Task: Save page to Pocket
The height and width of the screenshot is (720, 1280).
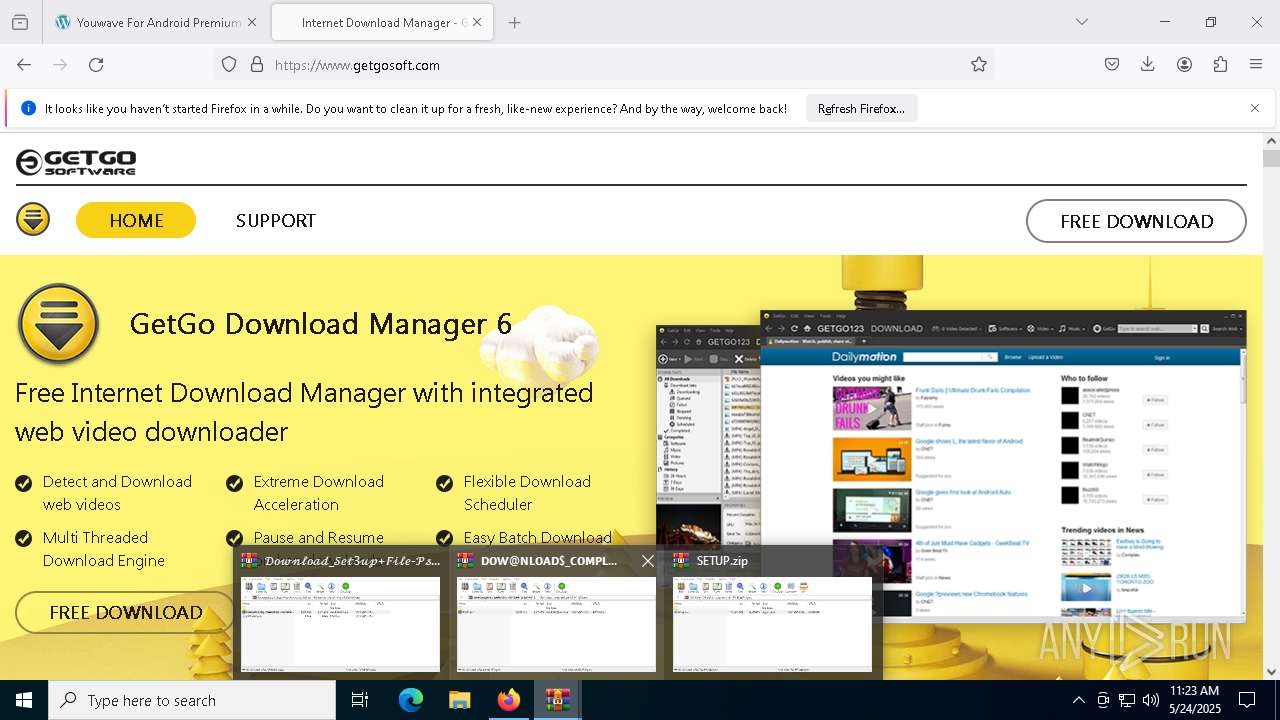Action: pos(1112,64)
